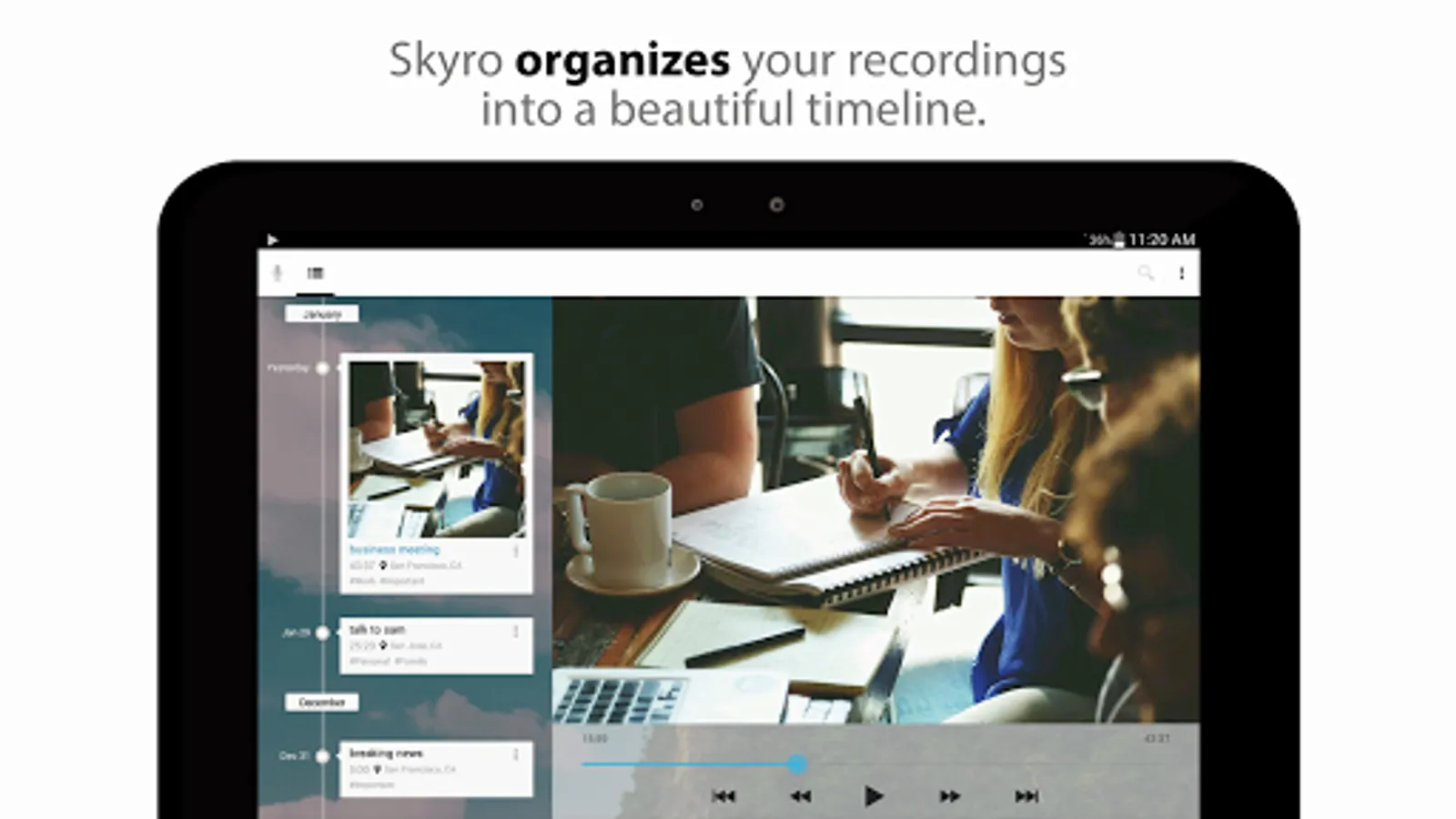Rewind the current recording
The image size is (1456, 819).
coord(801,796)
